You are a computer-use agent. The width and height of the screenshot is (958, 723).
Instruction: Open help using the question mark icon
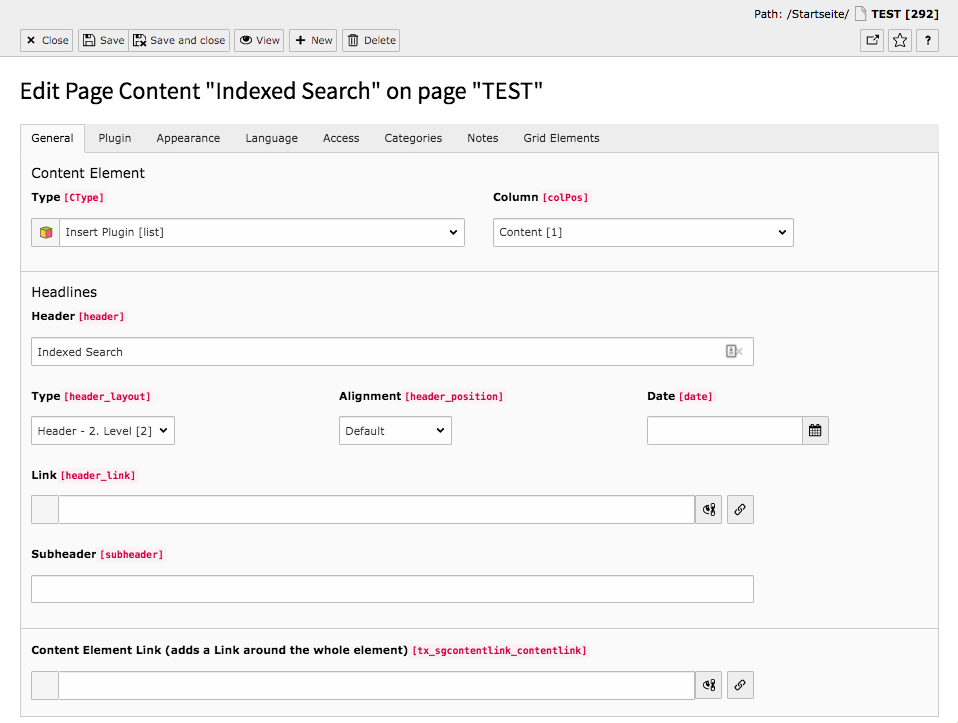[x=927, y=40]
